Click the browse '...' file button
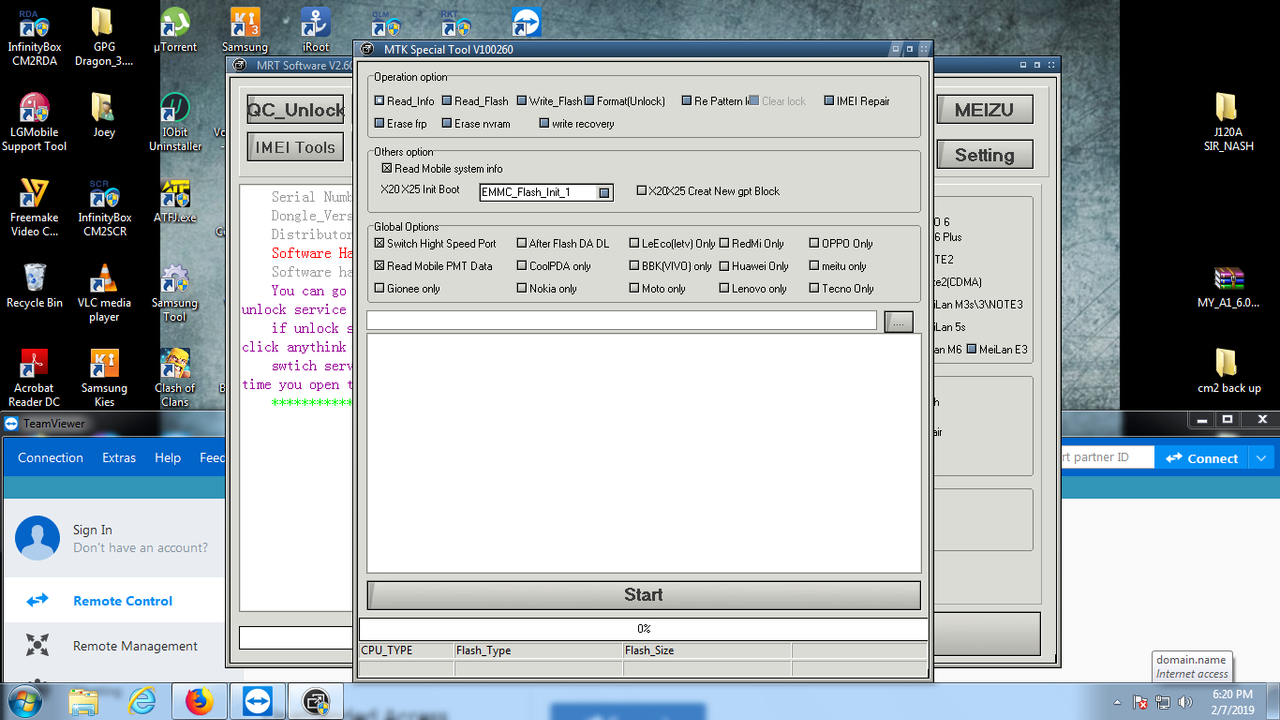The width and height of the screenshot is (1280, 720). click(x=898, y=321)
